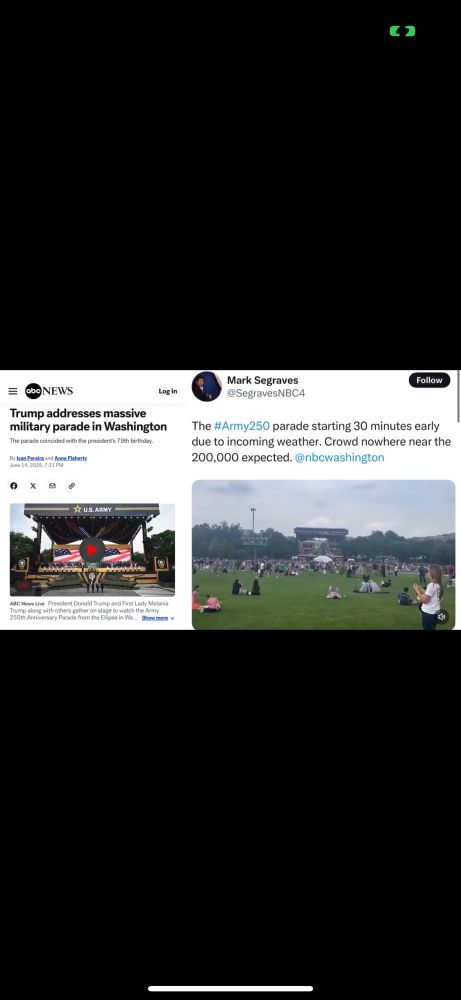
Task: Play the U.S. Army stage video
Action: [92, 550]
